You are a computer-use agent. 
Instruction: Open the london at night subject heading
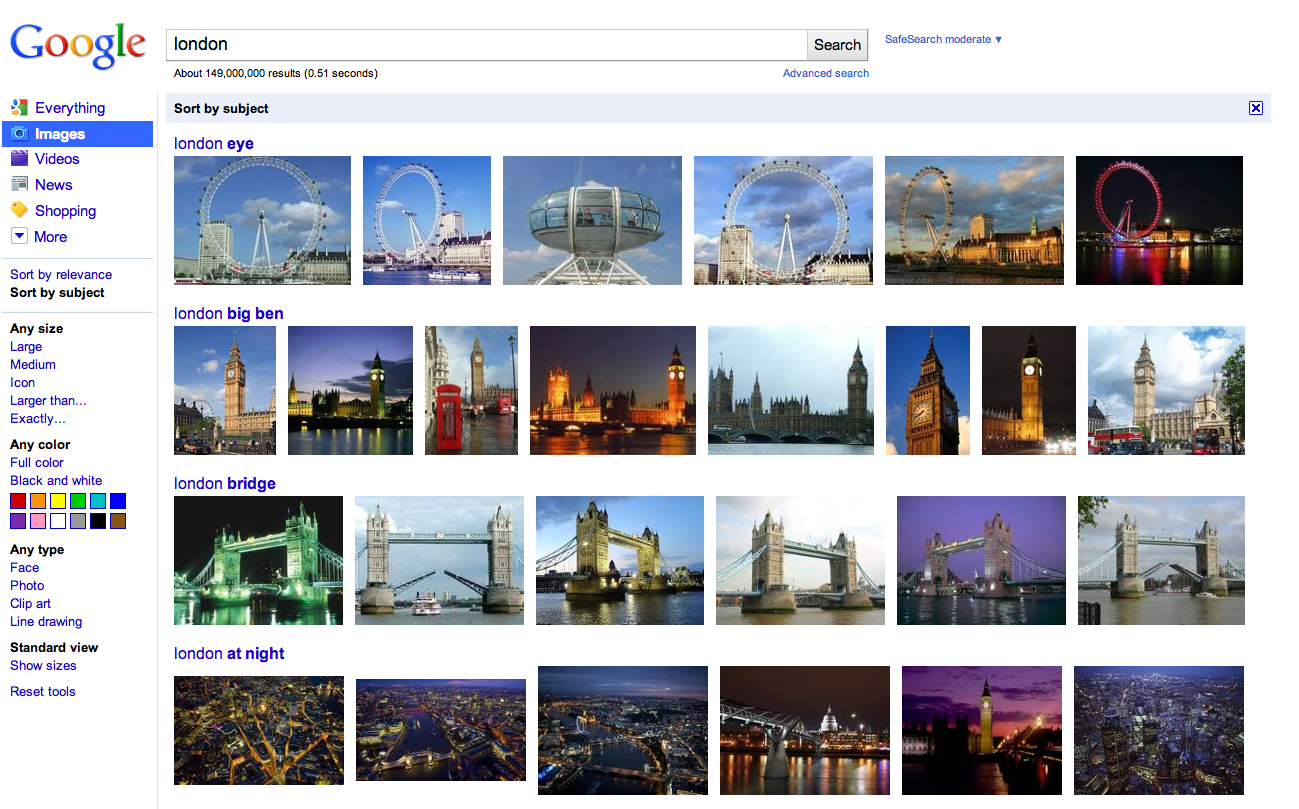(229, 654)
